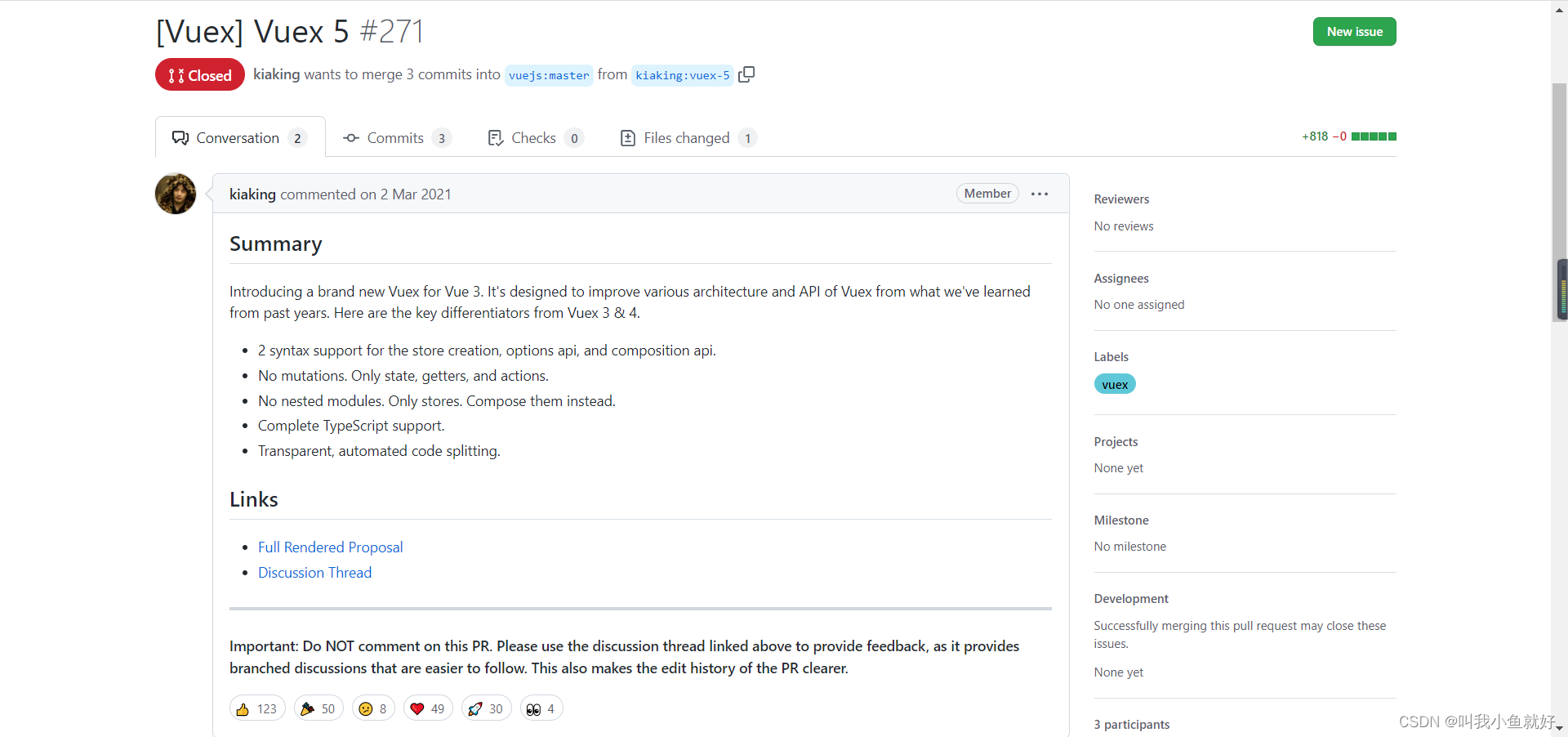Click the confused face reaction with 8

(373, 708)
